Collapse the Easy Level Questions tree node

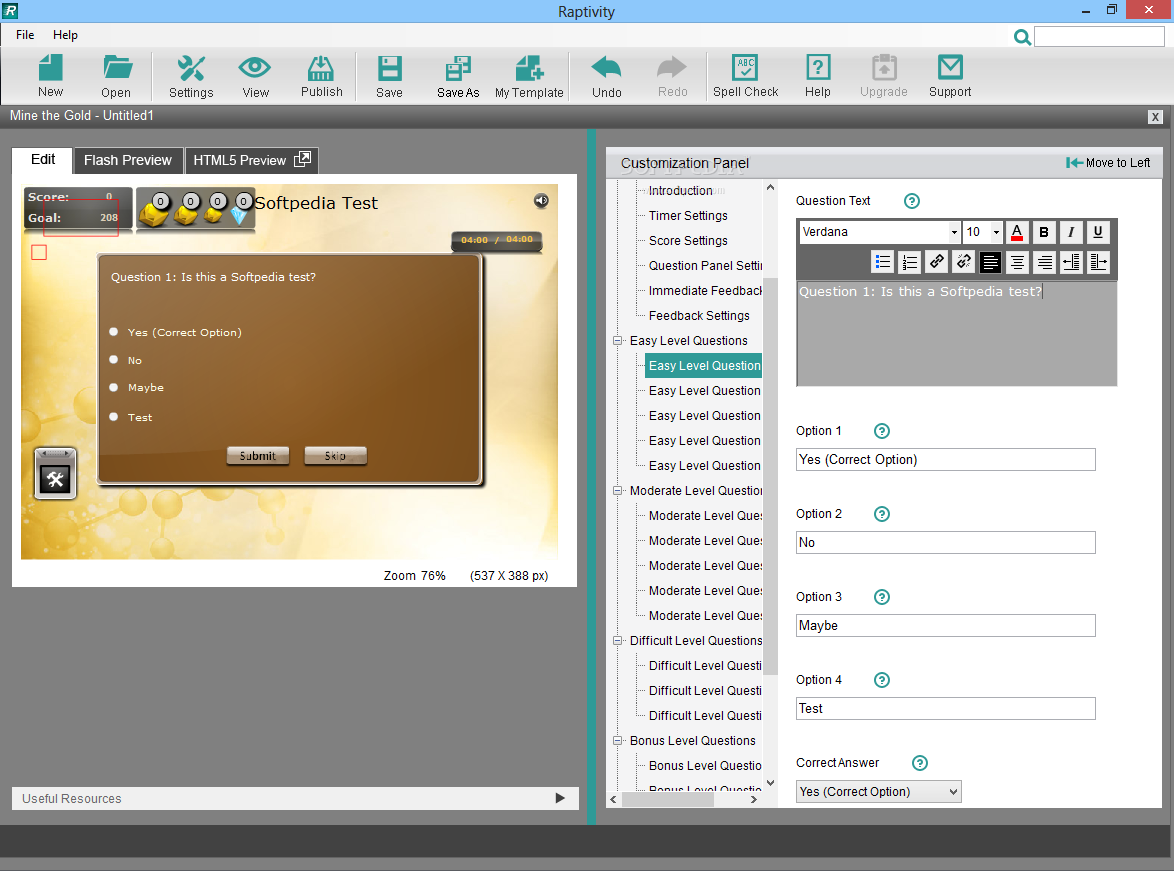(x=618, y=341)
